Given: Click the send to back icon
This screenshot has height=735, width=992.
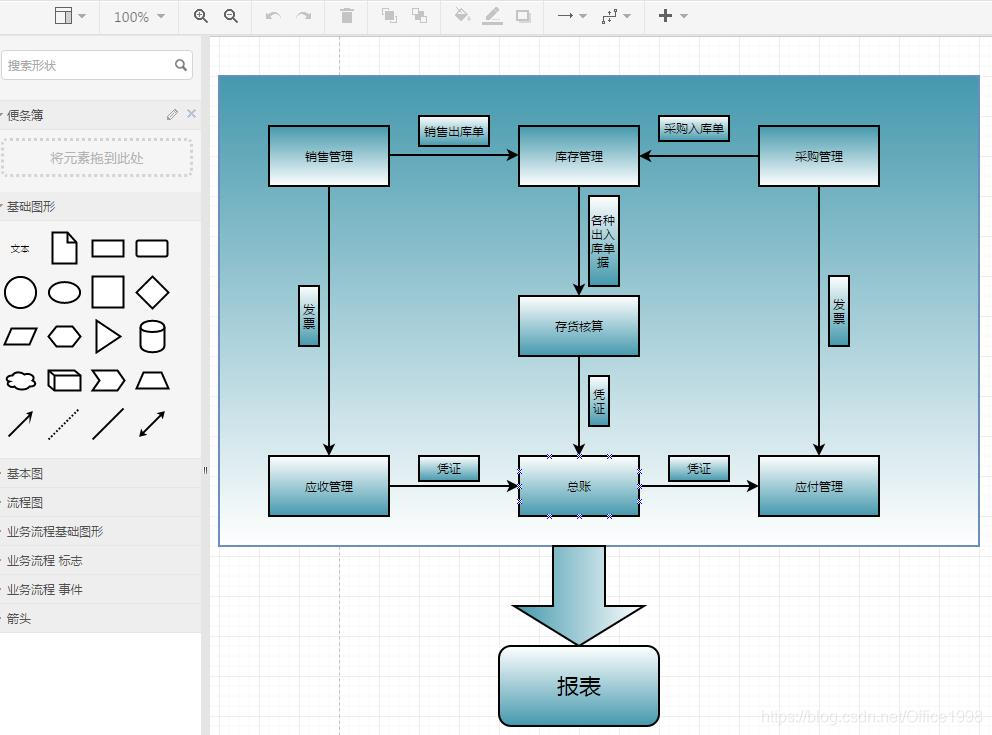Looking at the screenshot, I should click(419, 16).
